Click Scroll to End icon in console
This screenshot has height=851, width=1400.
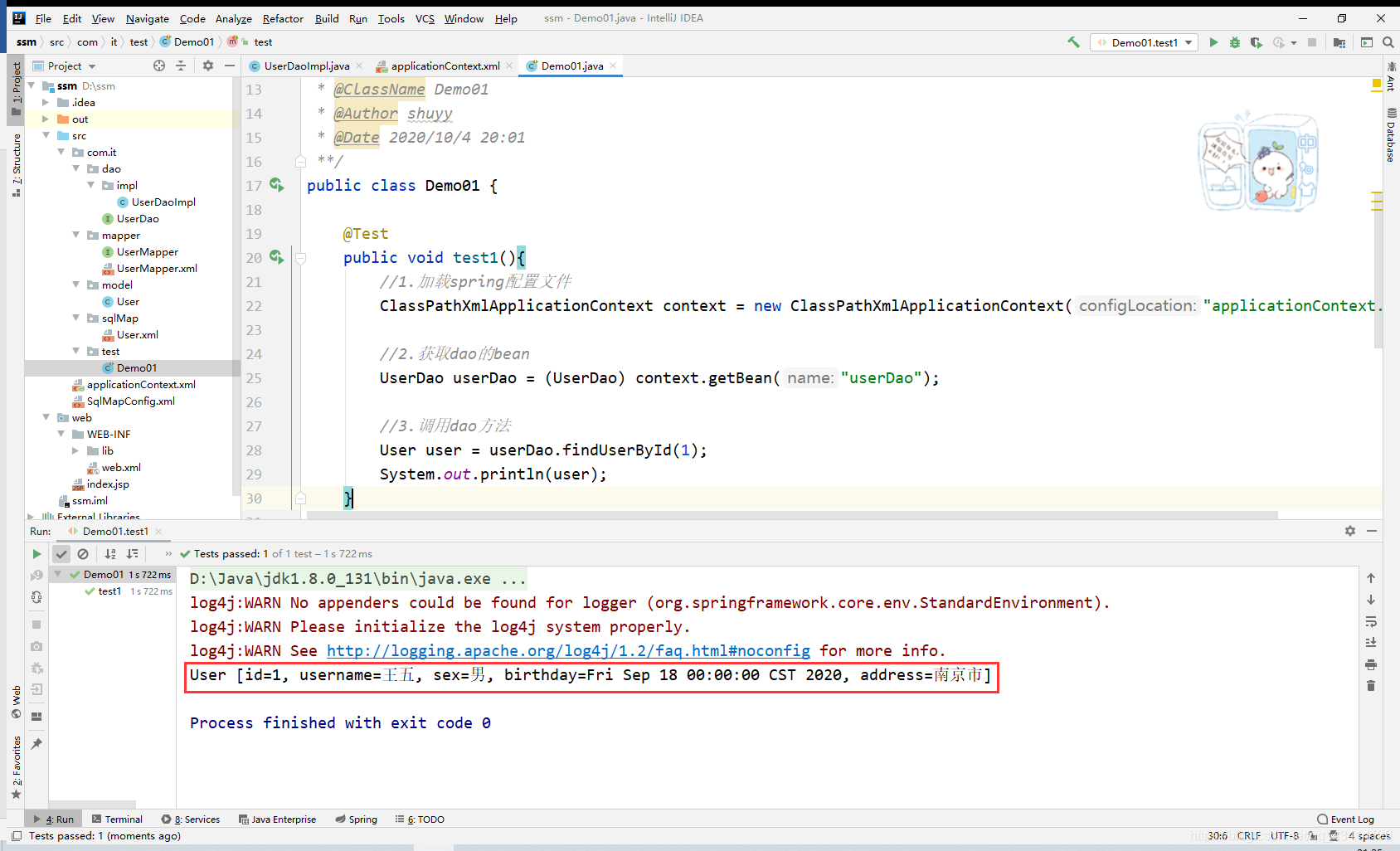click(x=1371, y=643)
